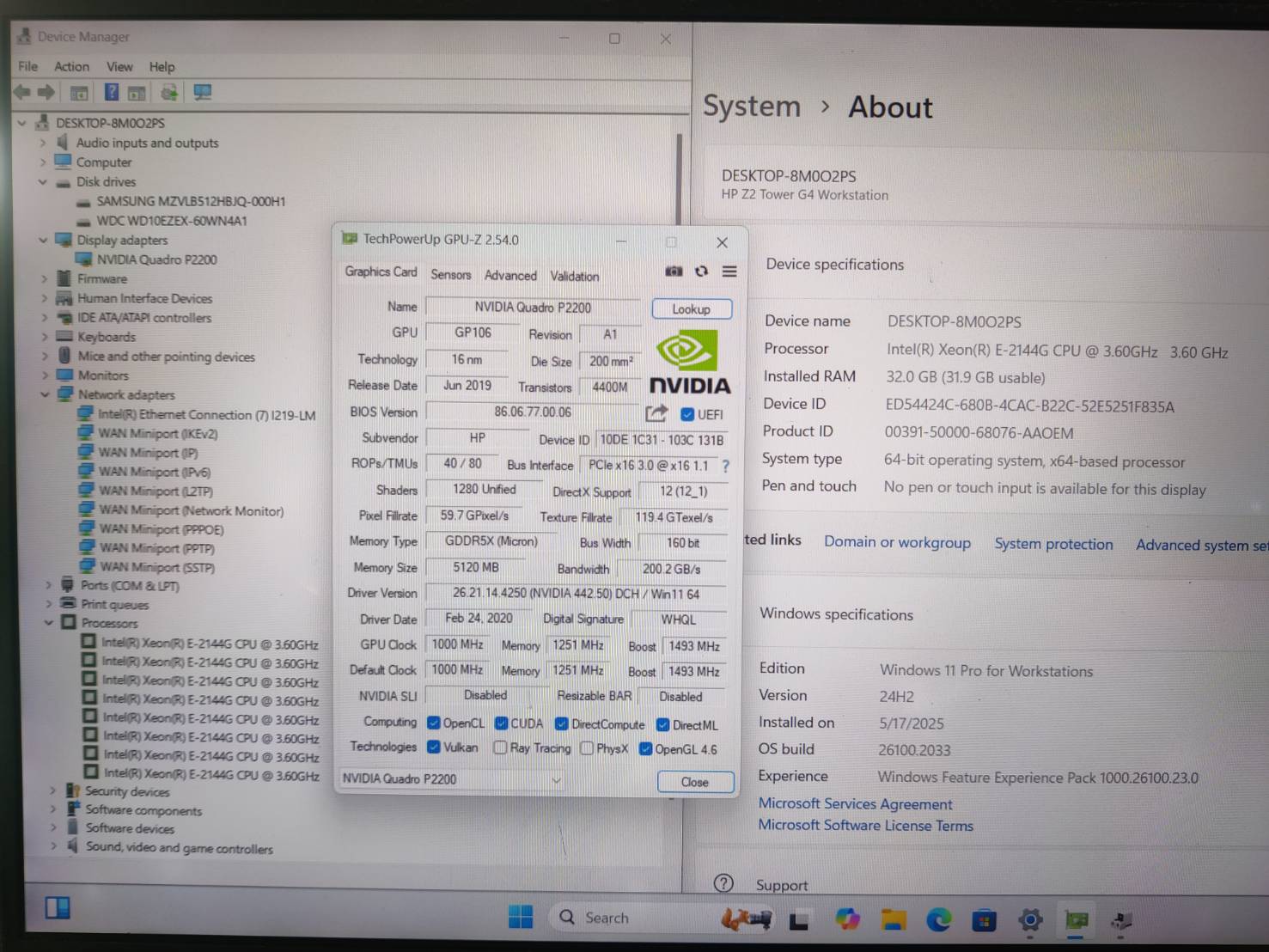Switch to the Validation tab in GPU-Z
1269x952 pixels.
(575, 276)
